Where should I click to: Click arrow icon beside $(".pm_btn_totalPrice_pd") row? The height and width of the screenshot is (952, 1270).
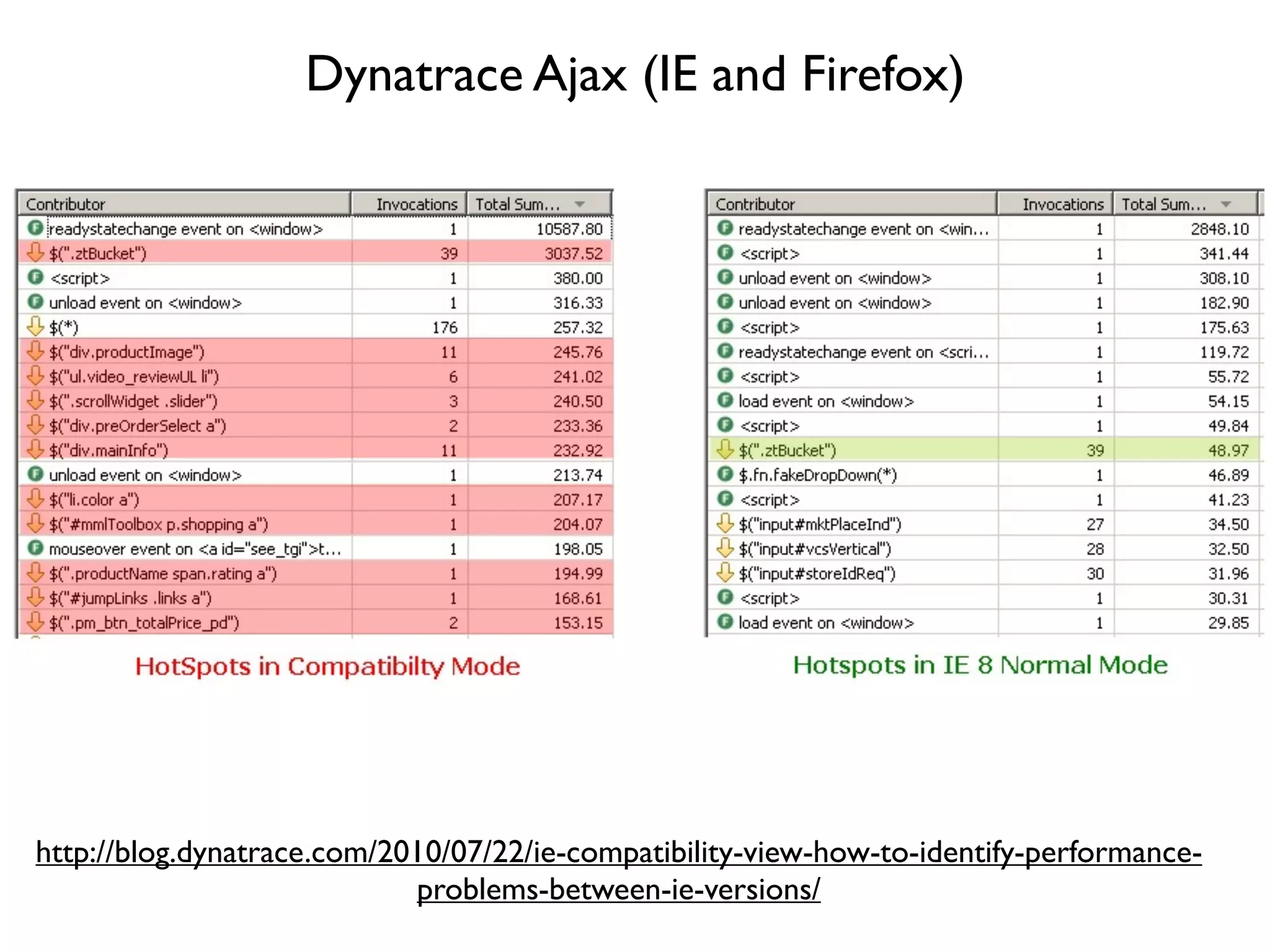[35, 622]
